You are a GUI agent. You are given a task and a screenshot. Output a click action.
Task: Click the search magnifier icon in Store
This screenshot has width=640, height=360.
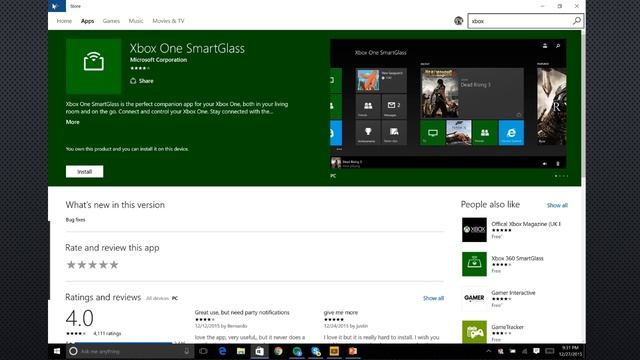pyautogui.click(x=576, y=21)
